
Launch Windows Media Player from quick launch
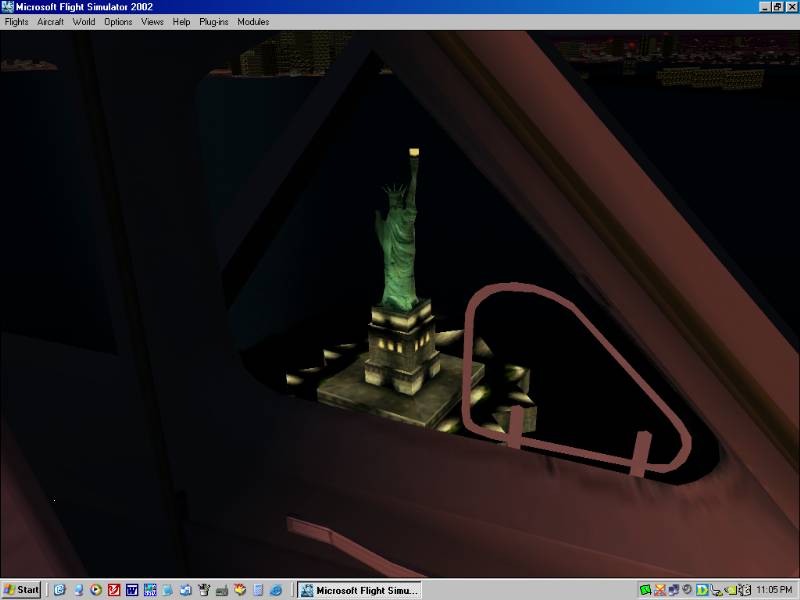[x=96, y=590]
